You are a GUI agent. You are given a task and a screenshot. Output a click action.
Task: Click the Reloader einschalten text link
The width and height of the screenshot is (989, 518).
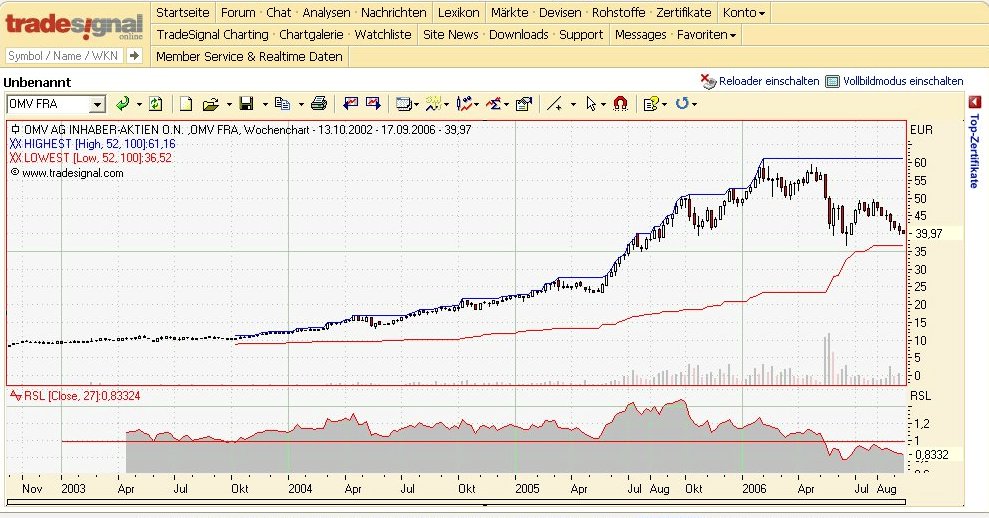pos(769,81)
